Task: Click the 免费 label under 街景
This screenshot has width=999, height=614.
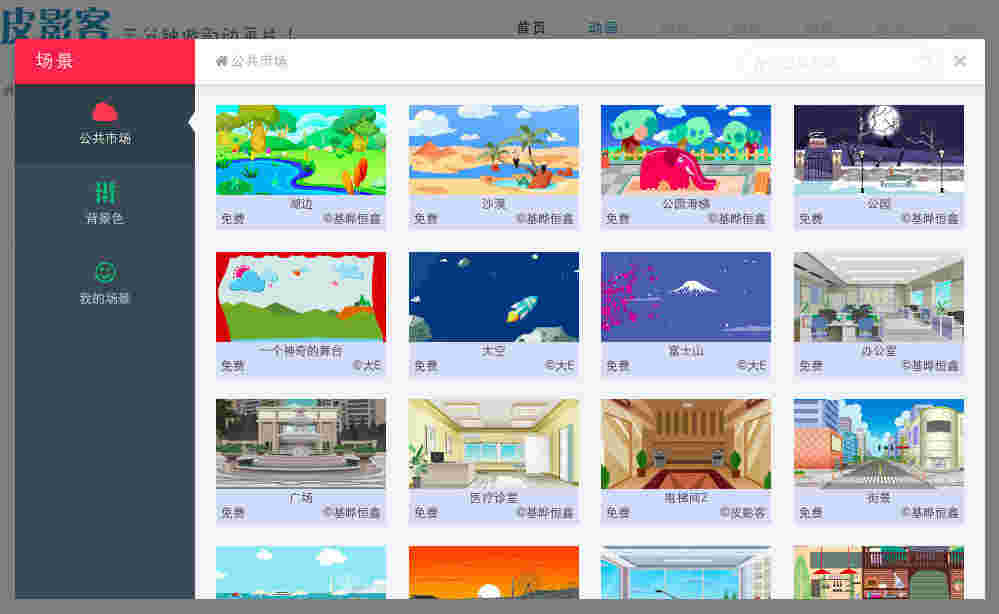Action: (x=810, y=513)
